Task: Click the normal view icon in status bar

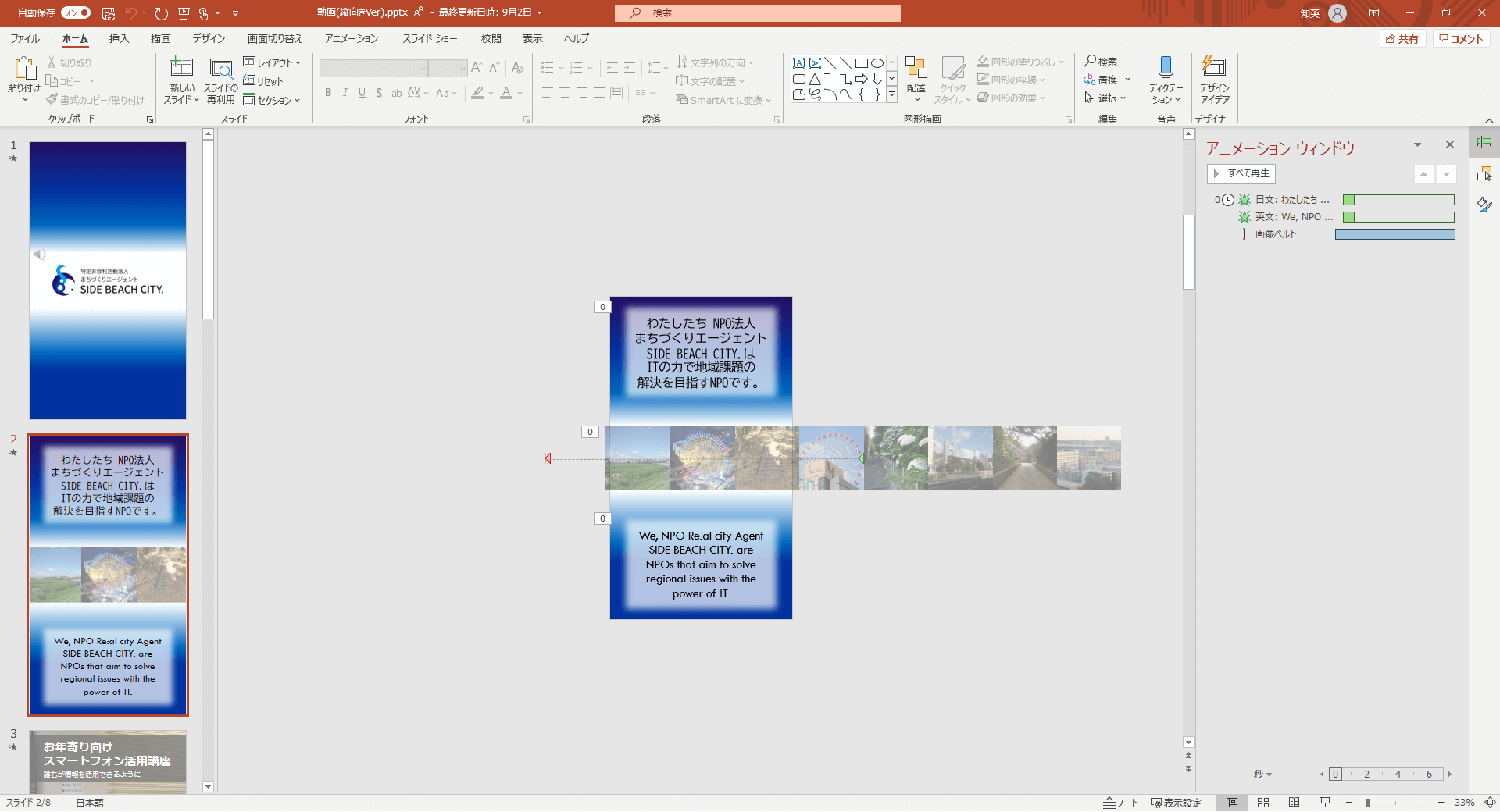Action: (x=1232, y=803)
